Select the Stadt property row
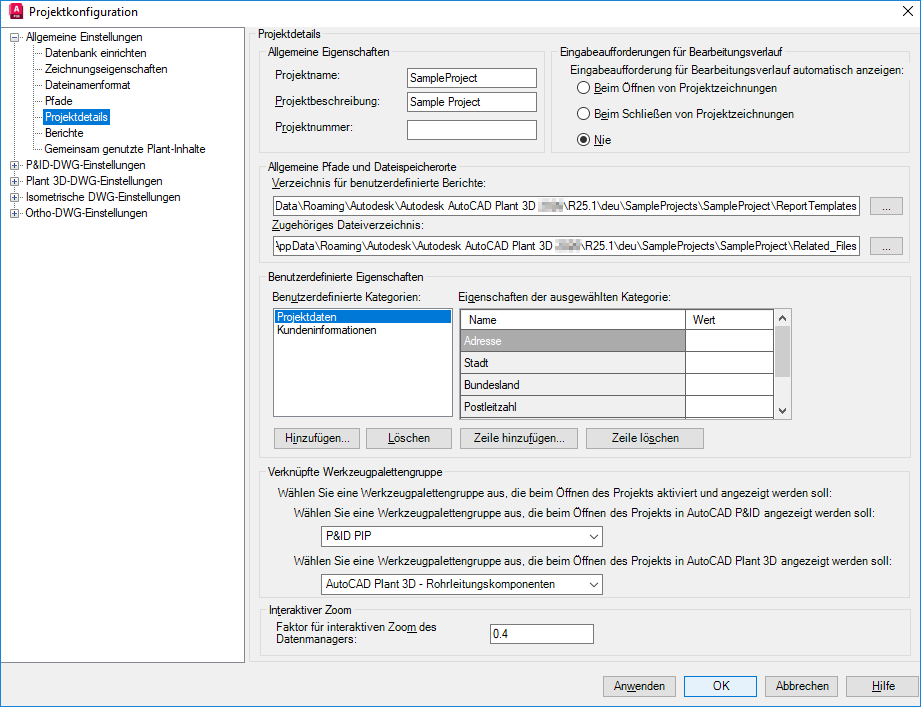921x707 pixels. (x=573, y=363)
